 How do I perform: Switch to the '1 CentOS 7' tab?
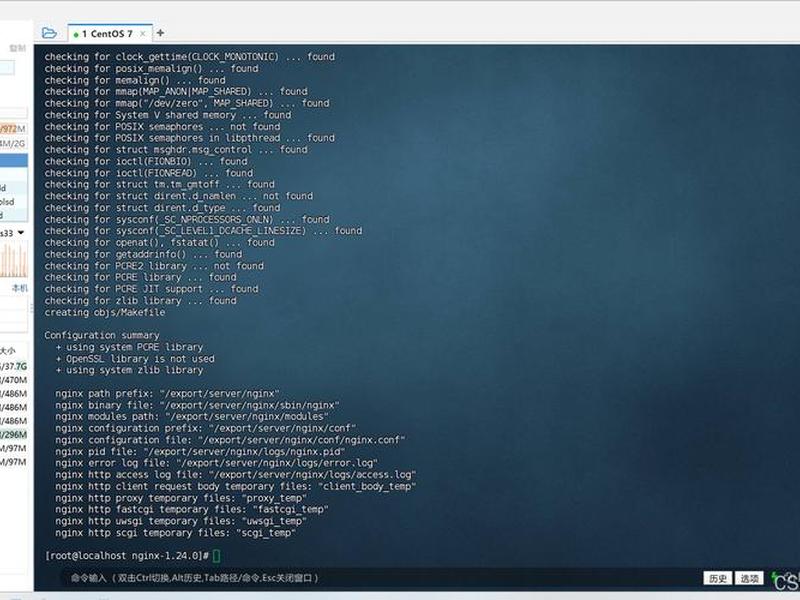point(107,34)
